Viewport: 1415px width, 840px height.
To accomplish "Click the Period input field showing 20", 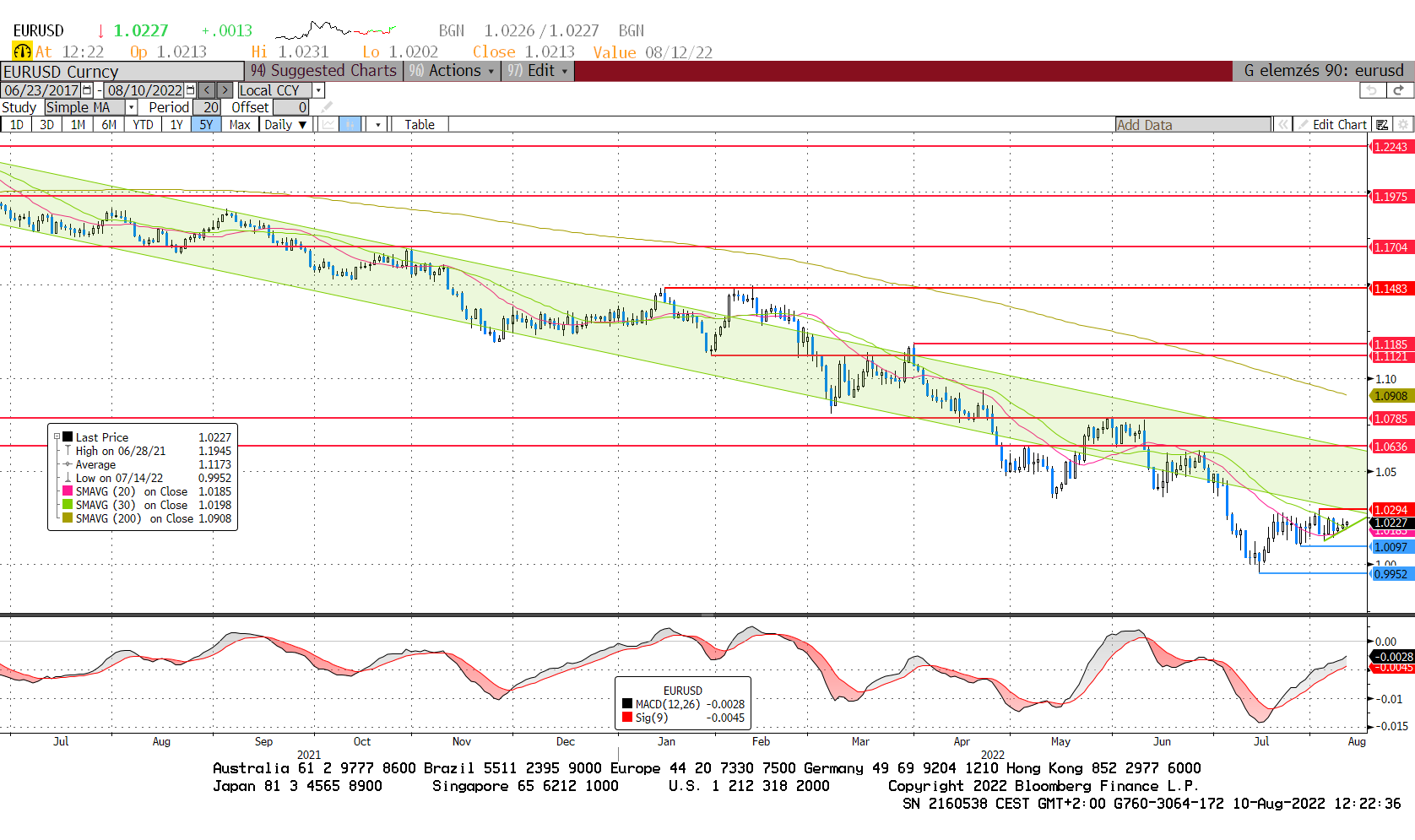I will pos(207,107).
